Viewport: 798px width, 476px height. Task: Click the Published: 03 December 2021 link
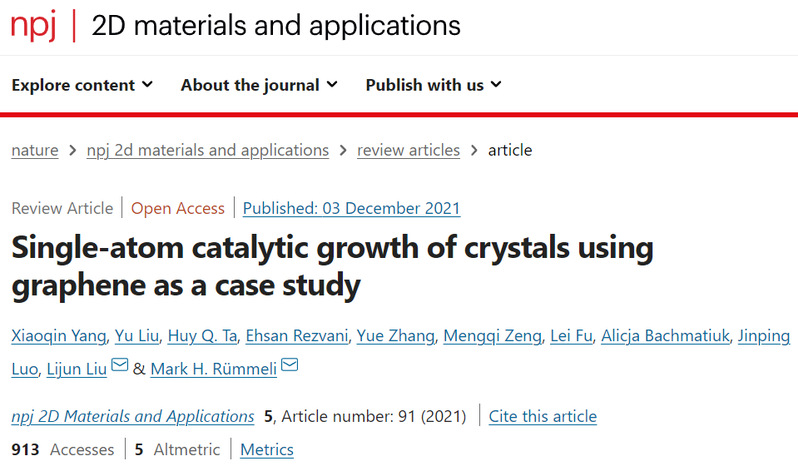351,208
